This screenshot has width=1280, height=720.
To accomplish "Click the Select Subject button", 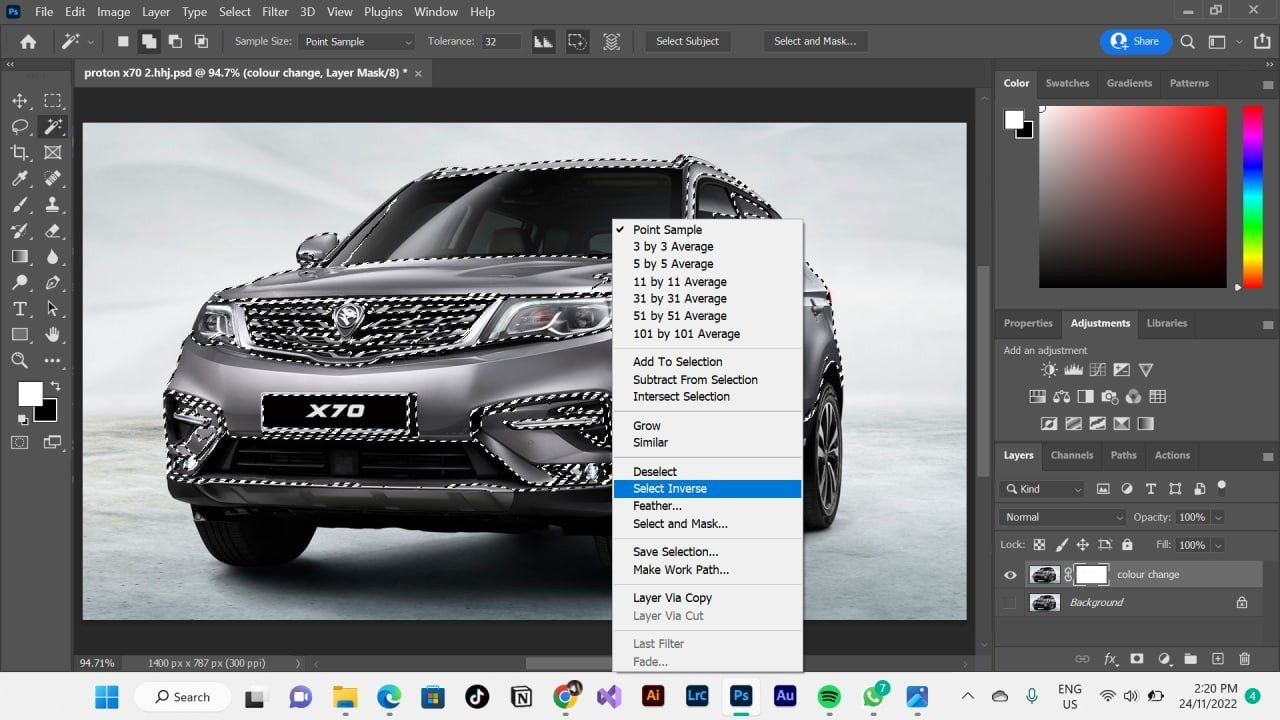I will (x=687, y=41).
